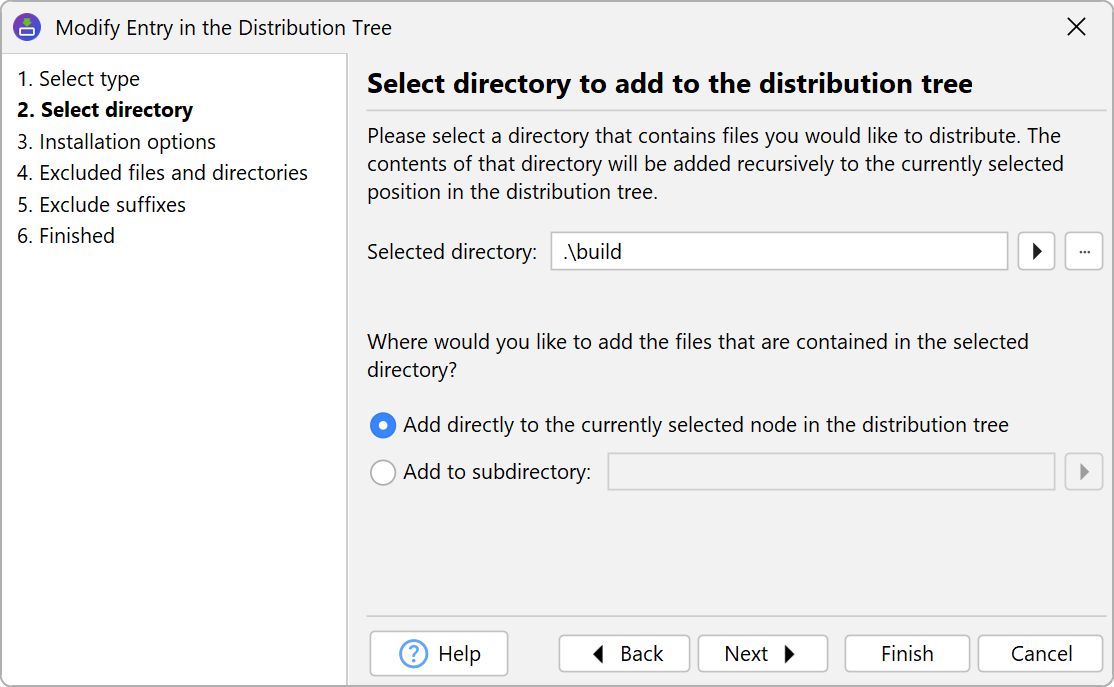The image size is (1114, 687).
Task: Click the subdirectory name text field
Action: (830, 472)
